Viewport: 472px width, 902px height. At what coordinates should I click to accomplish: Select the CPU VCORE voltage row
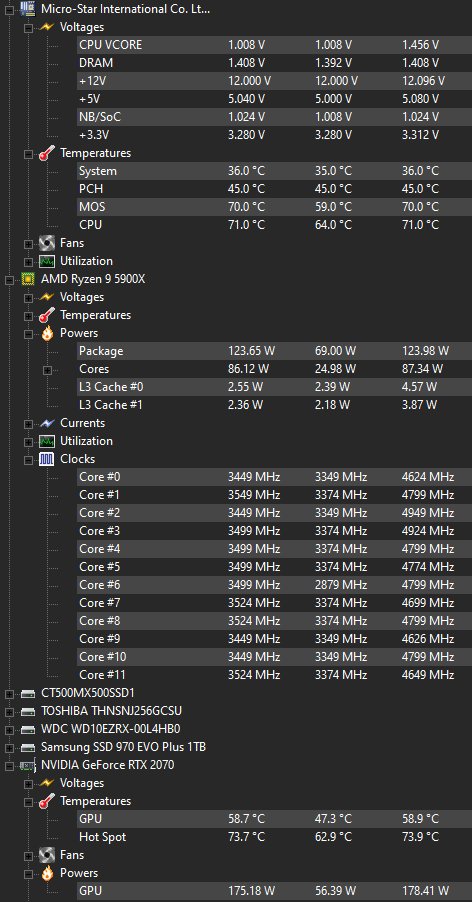[274, 45]
